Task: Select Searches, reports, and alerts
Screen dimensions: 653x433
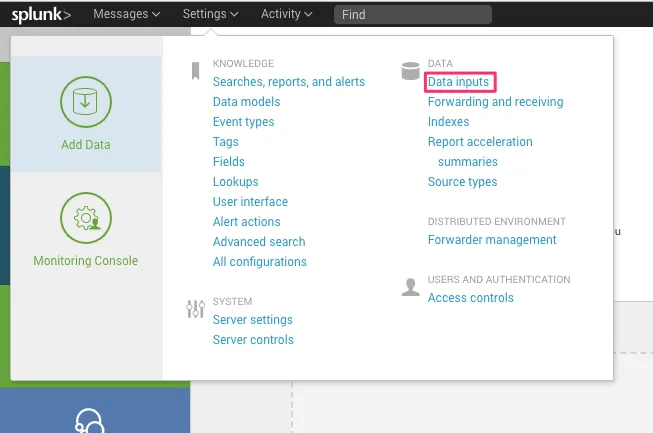Action: [x=288, y=82]
